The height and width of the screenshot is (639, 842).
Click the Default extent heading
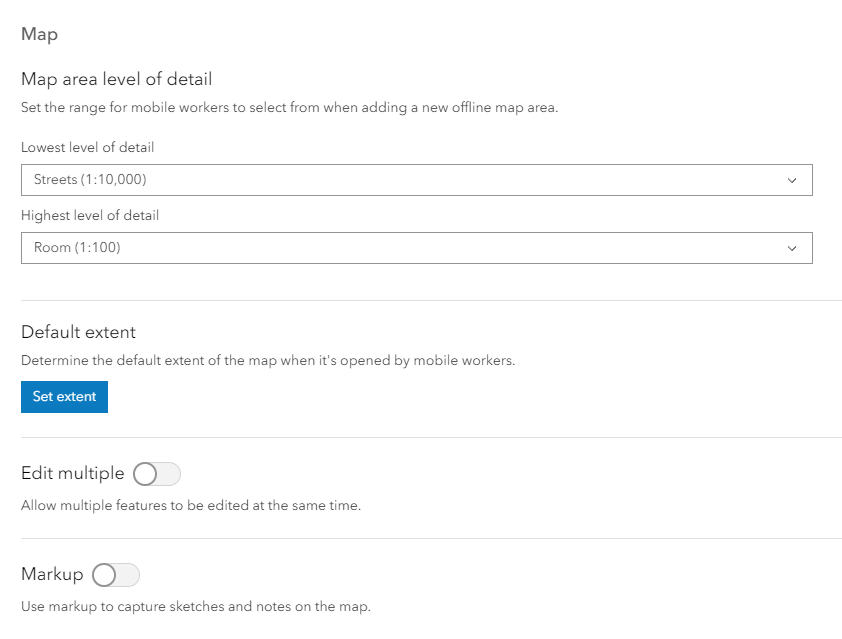pyautogui.click(x=78, y=332)
